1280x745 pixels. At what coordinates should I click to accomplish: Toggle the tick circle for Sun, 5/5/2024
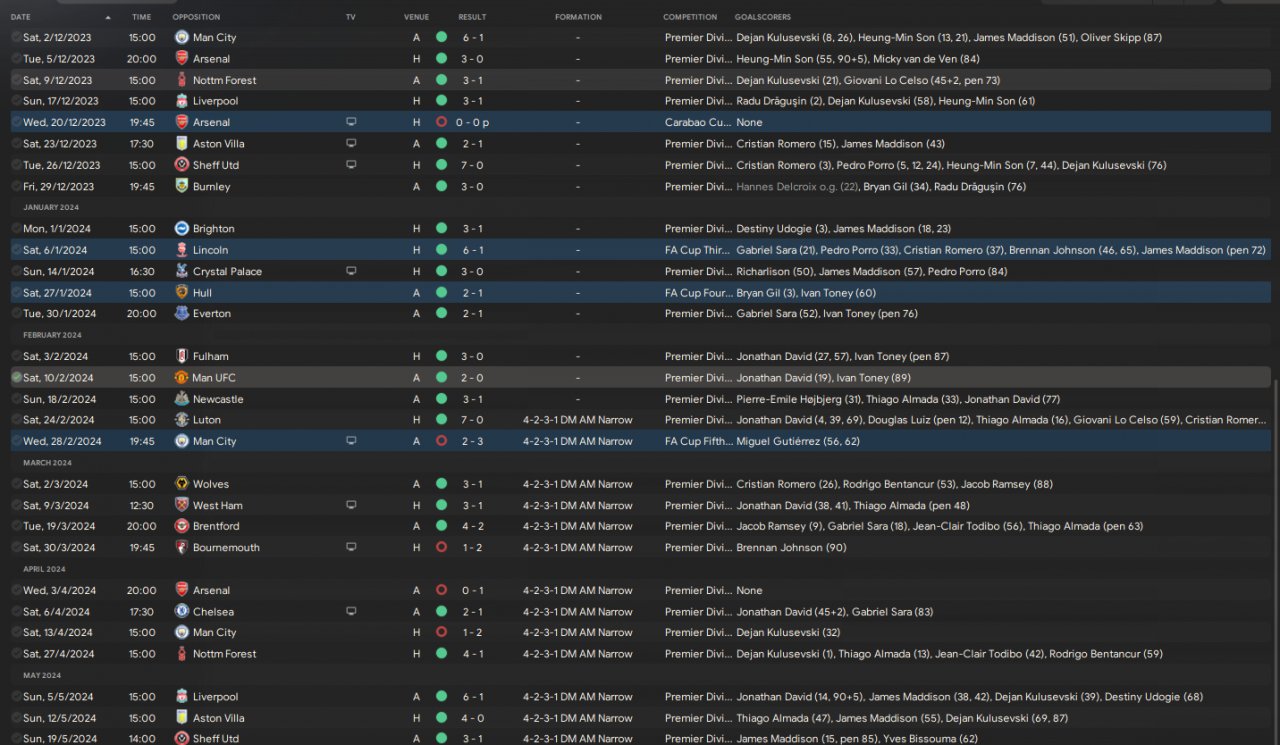(x=16, y=697)
